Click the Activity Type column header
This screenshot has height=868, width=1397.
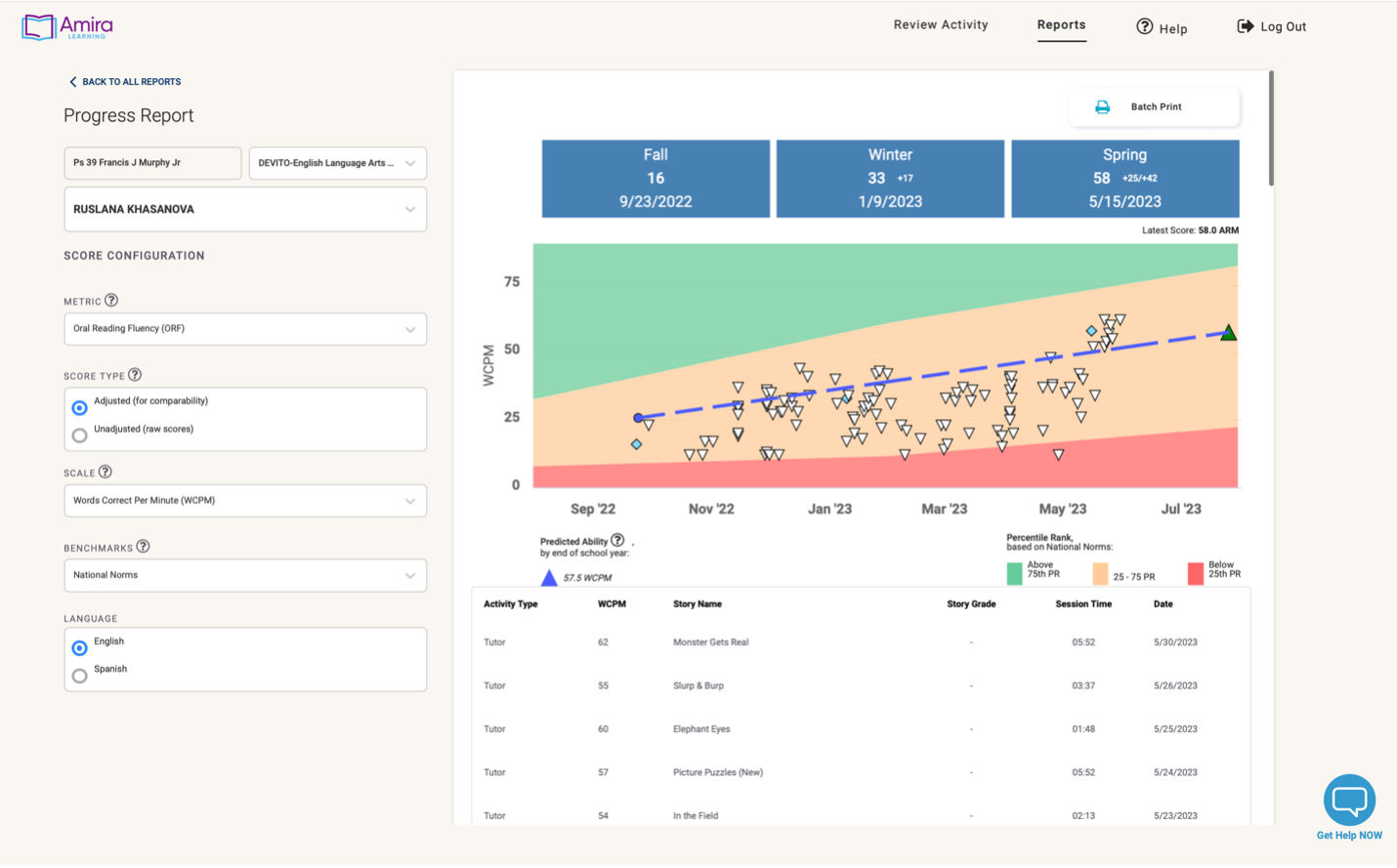(511, 604)
